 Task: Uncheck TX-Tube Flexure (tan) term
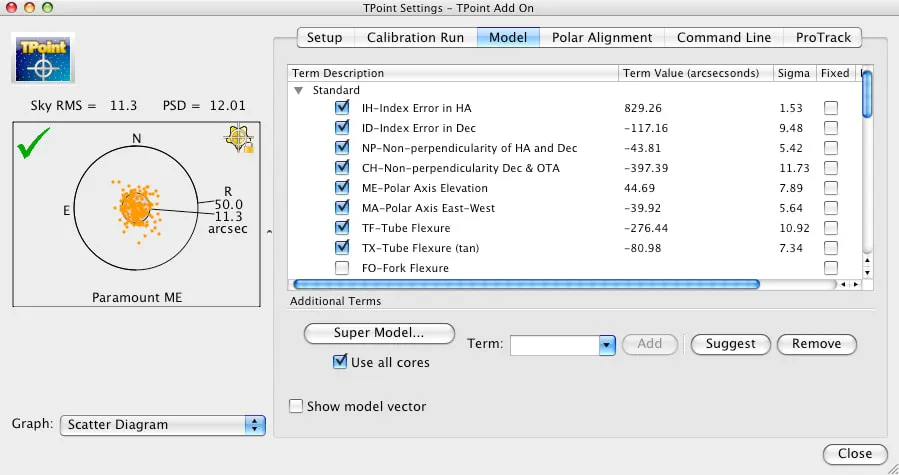342,248
